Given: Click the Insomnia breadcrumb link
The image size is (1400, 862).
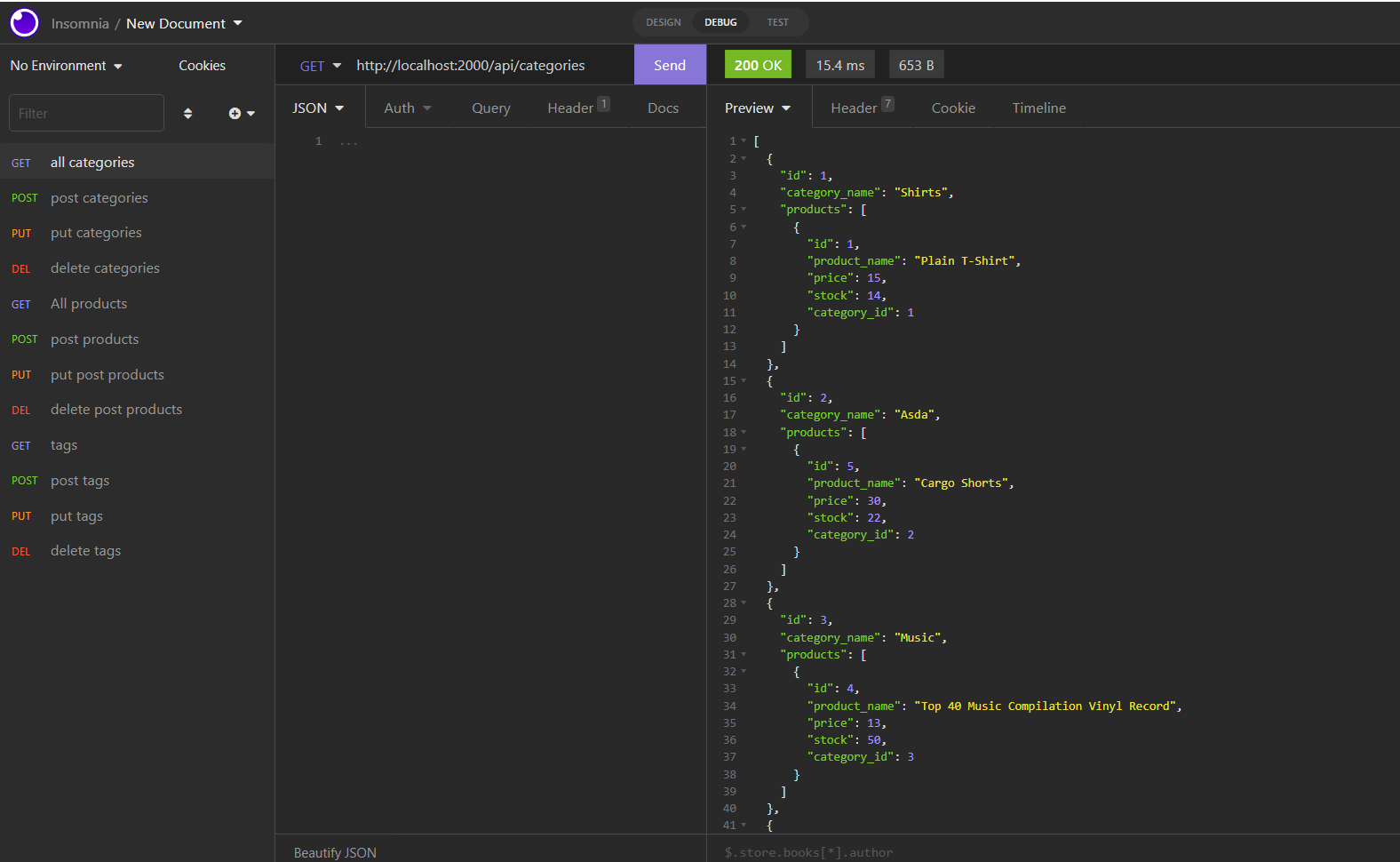Looking at the screenshot, I should coord(80,23).
